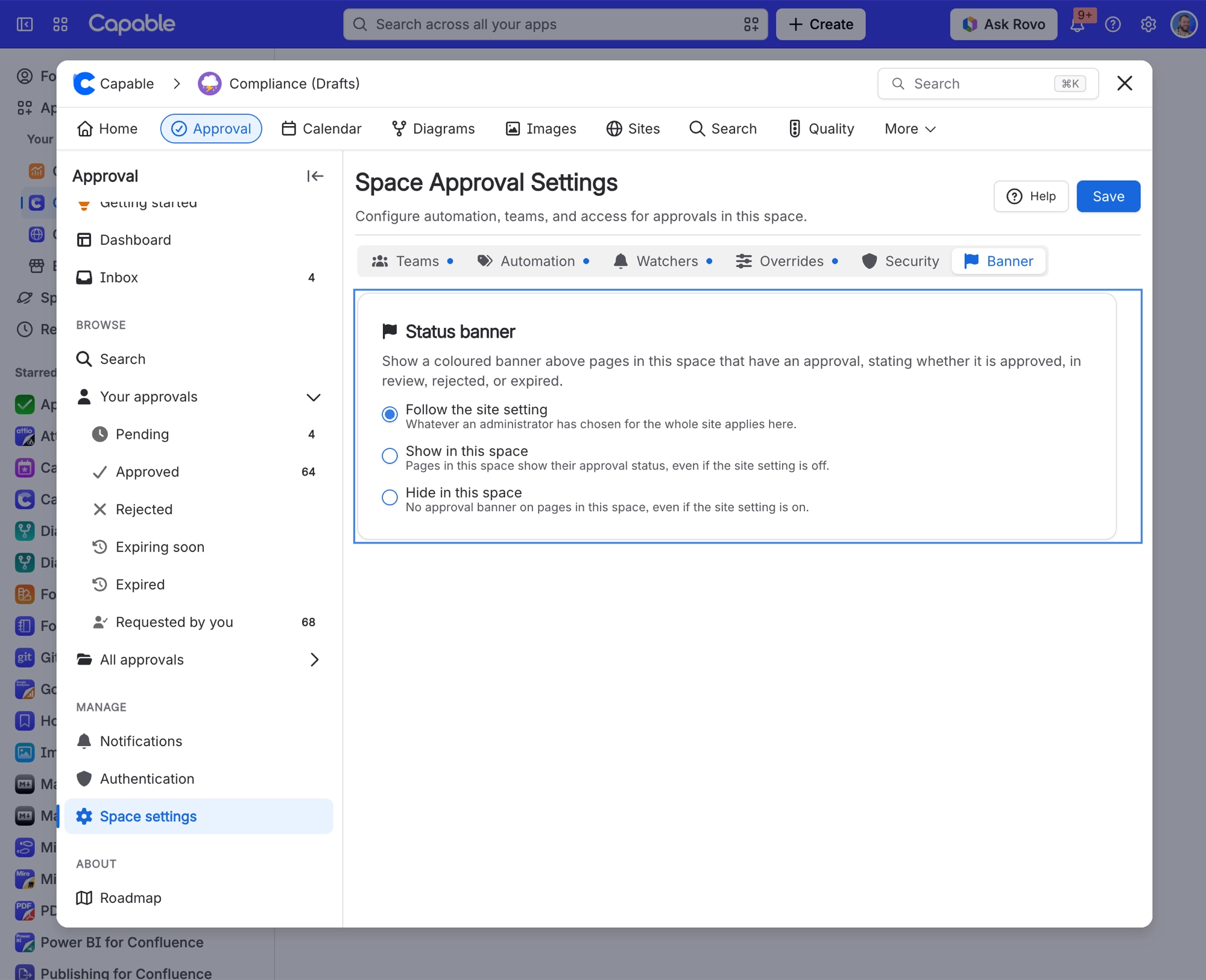Click the top-bar help question icon
Screen dimensions: 1206x980
pyautogui.click(x=1113, y=25)
